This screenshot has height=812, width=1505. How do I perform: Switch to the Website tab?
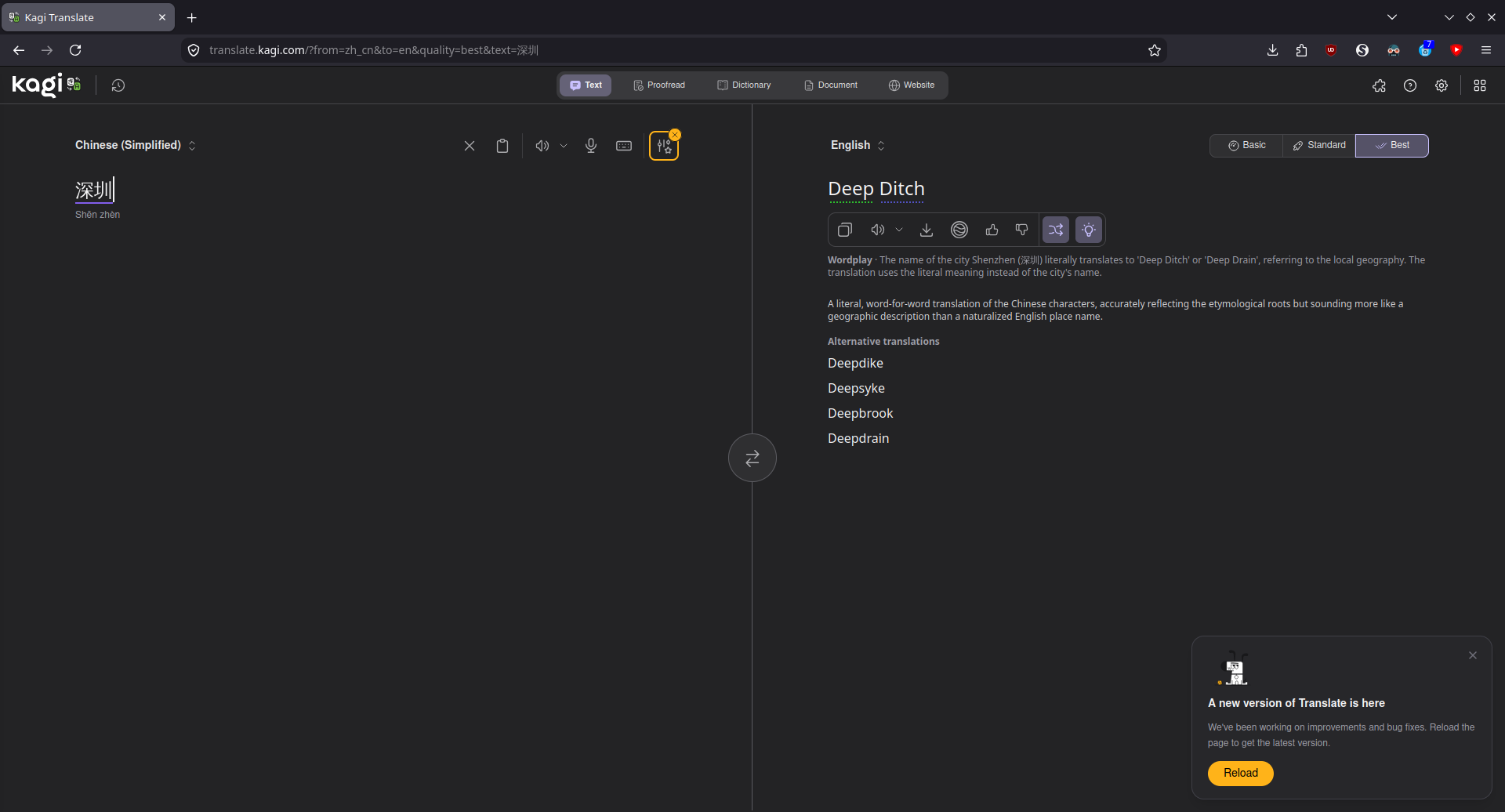pyautogui.click(x=912, y=85)
